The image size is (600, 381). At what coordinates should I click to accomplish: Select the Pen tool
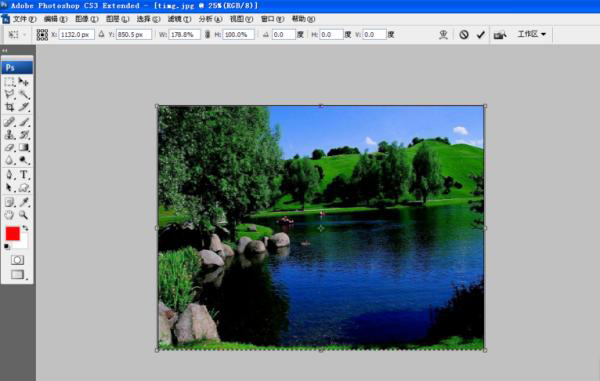click(x=10, y=174)
